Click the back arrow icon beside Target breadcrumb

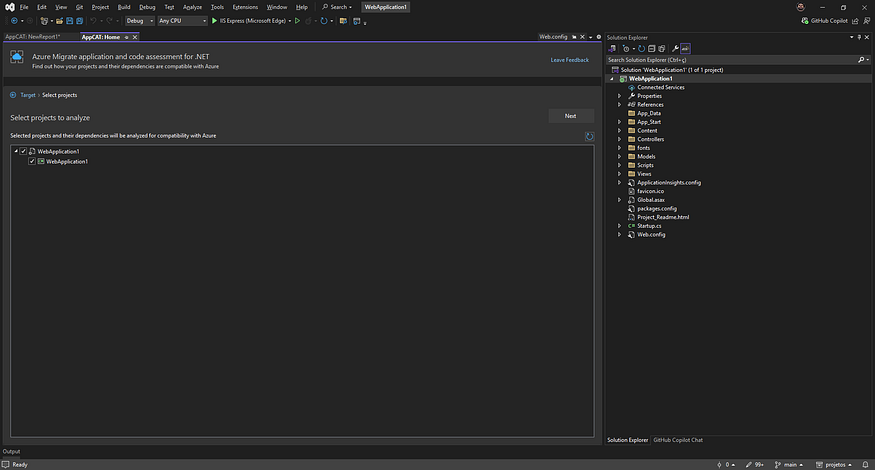coord(13,95)
